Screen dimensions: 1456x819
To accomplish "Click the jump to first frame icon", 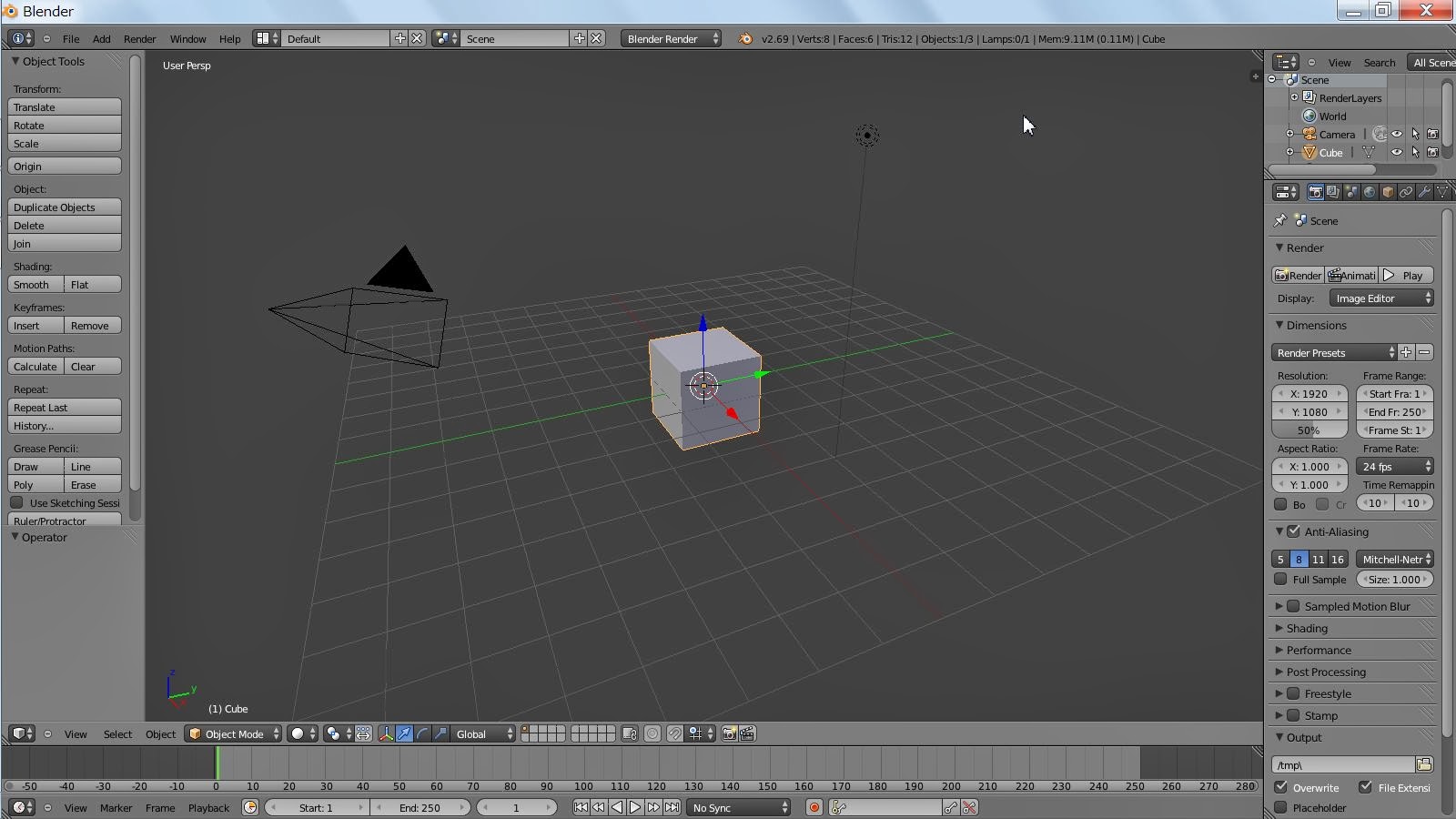I will coord(581,808).
